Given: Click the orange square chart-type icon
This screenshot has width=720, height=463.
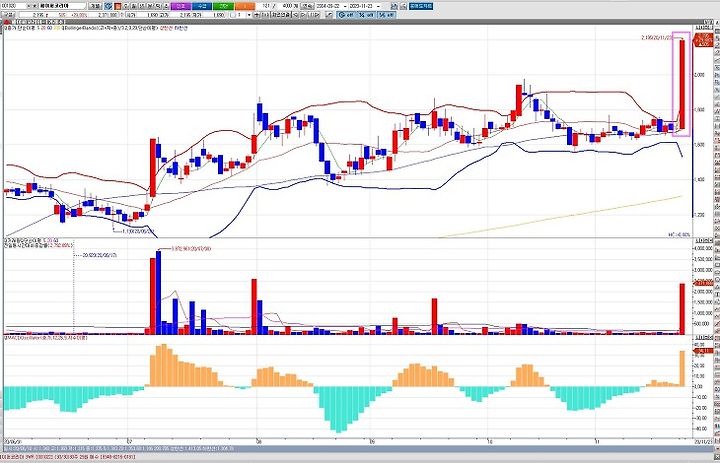Looking at the screenshot, I should click(x=118, y=6).
